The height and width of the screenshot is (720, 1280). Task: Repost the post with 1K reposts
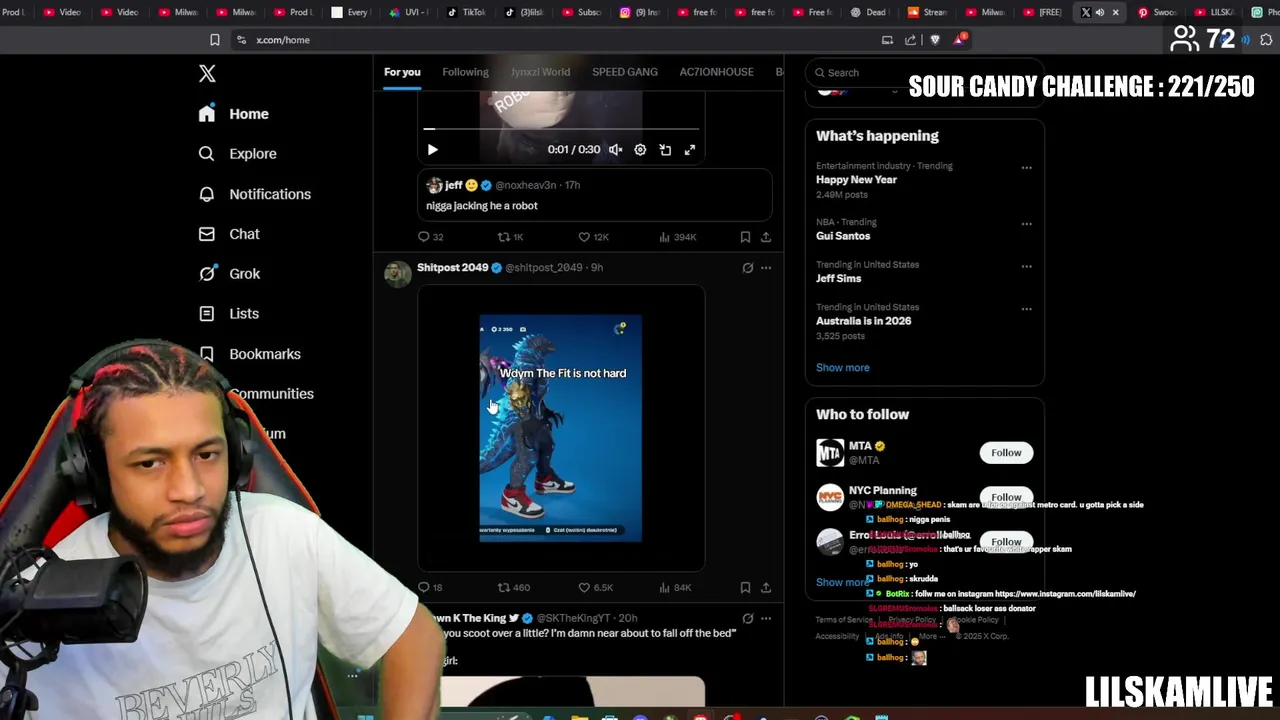pyautogui.click(x=510, y=237)
